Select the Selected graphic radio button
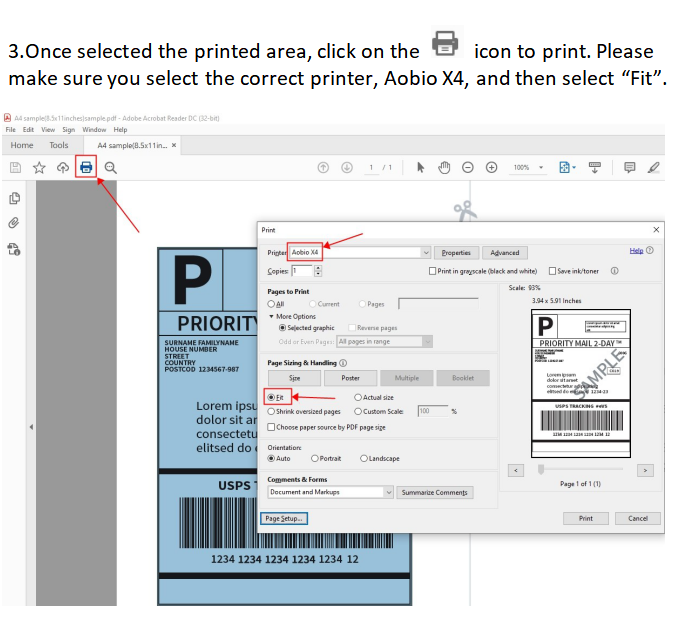Screen dimensions: 685x631 [x=282, y=328]
